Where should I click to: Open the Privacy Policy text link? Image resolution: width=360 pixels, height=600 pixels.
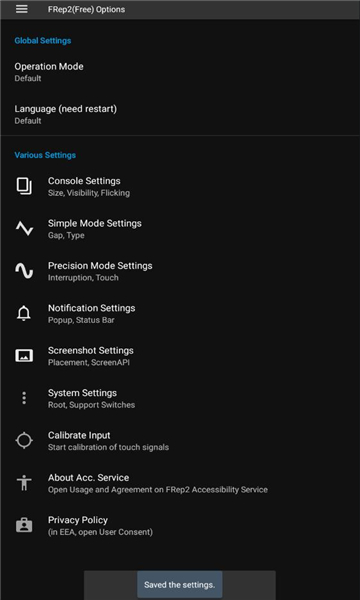[x=78, y=520]
